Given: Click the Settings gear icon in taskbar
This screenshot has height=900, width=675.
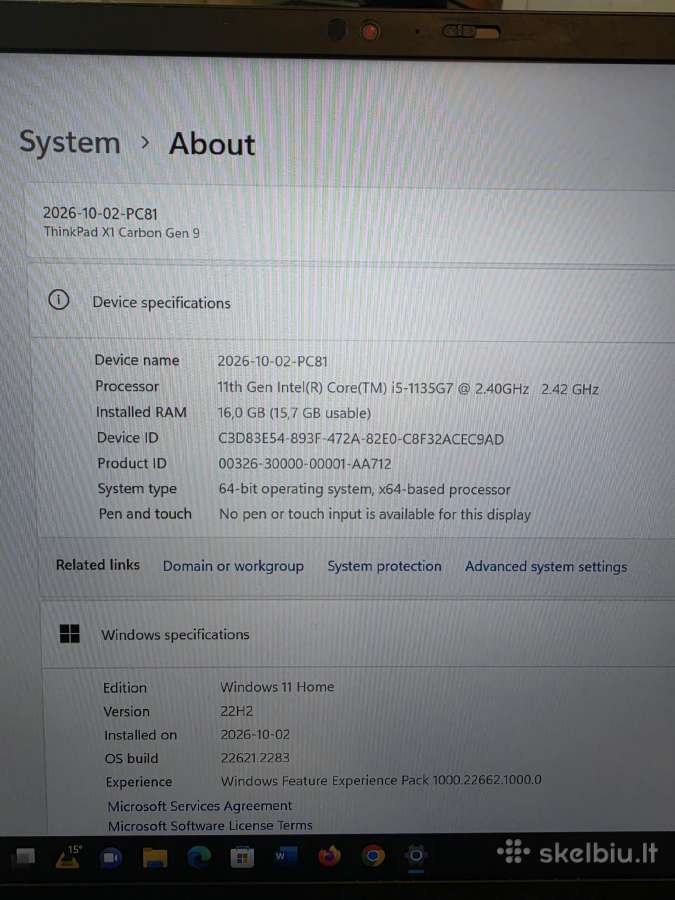Looking at the screenshot, I should point(416,856).
